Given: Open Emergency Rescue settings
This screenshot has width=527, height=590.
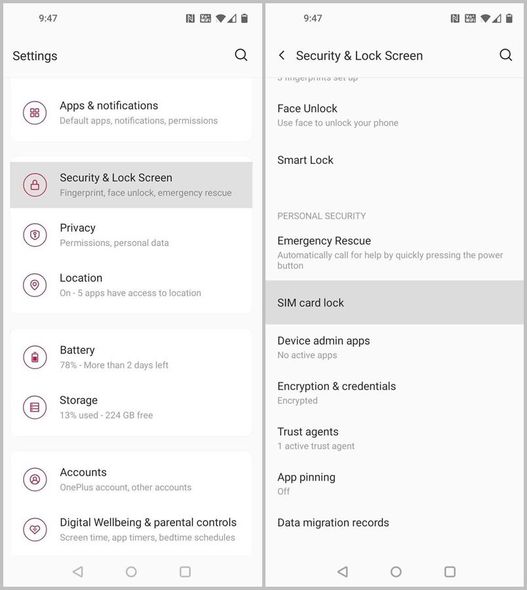Looking at the screenshot, I should 395,252.
